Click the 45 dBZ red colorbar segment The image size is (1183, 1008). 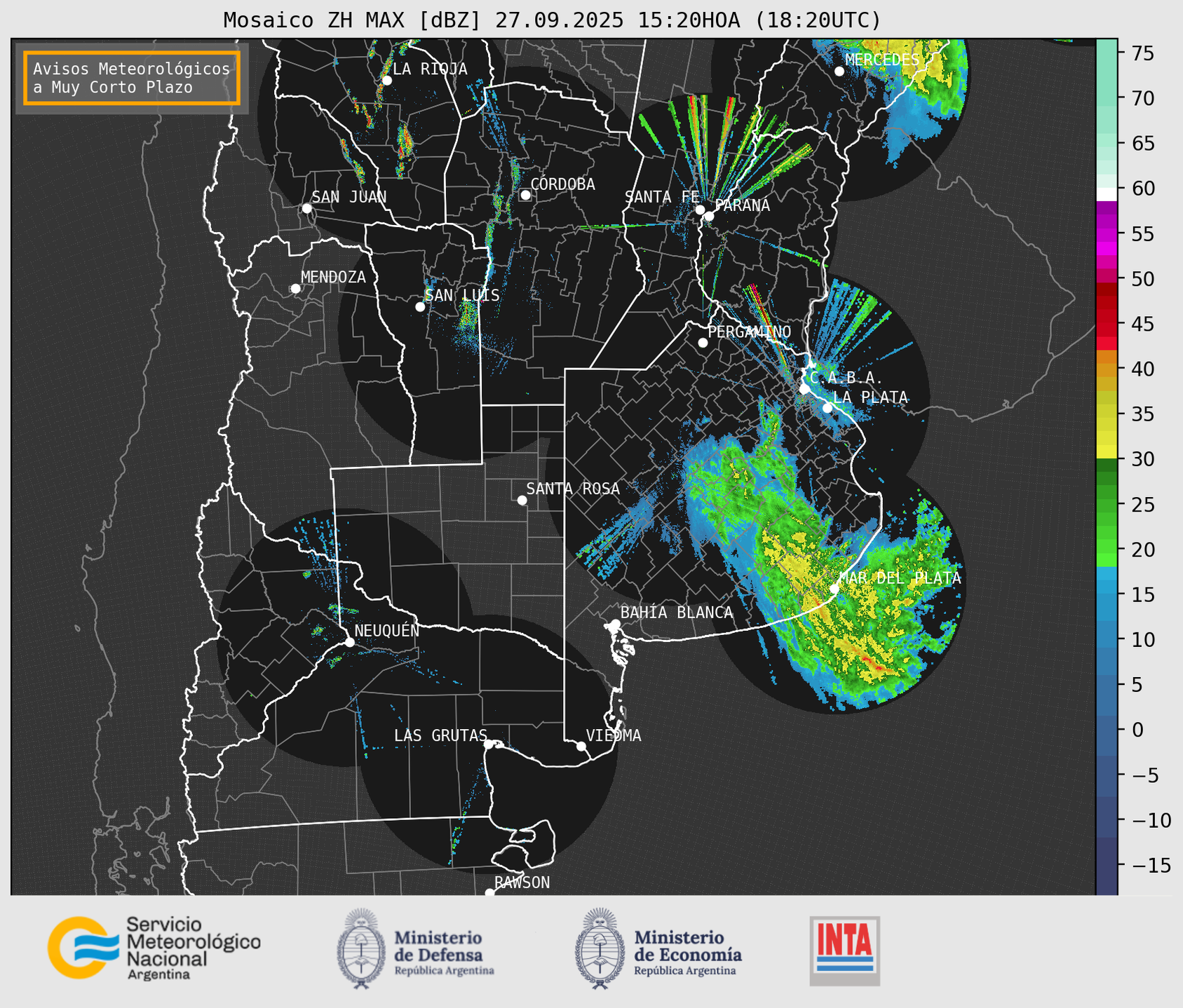[1106, 324]
